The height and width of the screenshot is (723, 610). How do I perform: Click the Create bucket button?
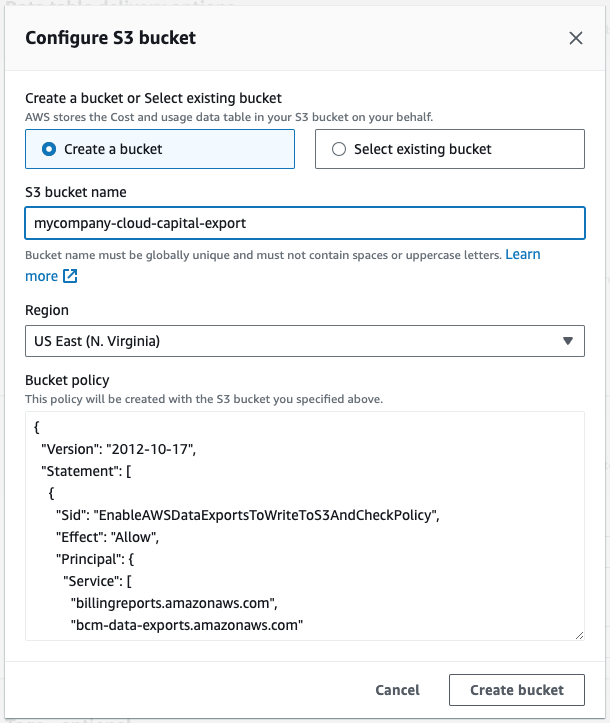click(516, 690)
